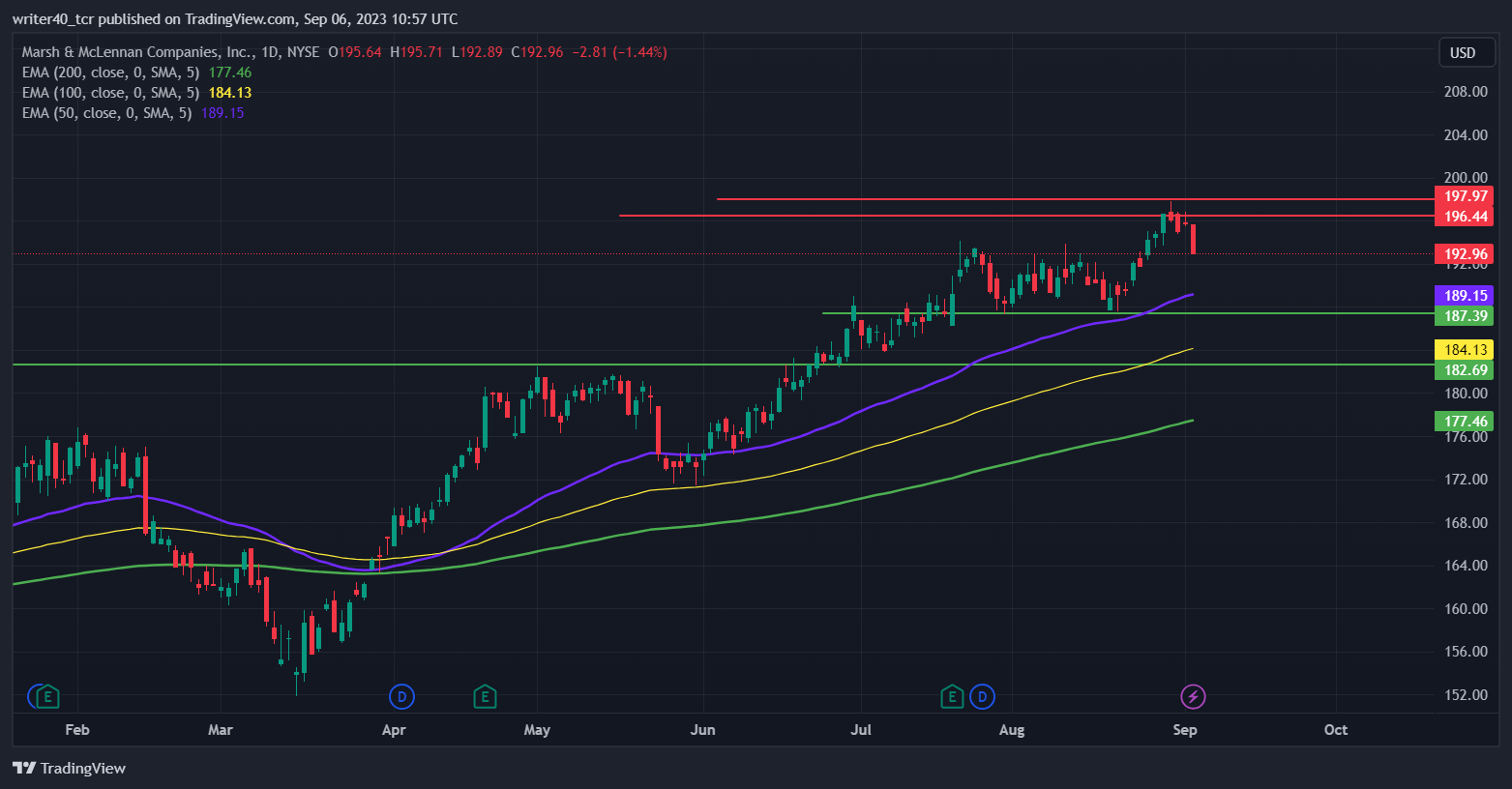Screen dimensions: 1512x789
Task: Click the Feb label on time axis
Action: click(x=77, y=730)
